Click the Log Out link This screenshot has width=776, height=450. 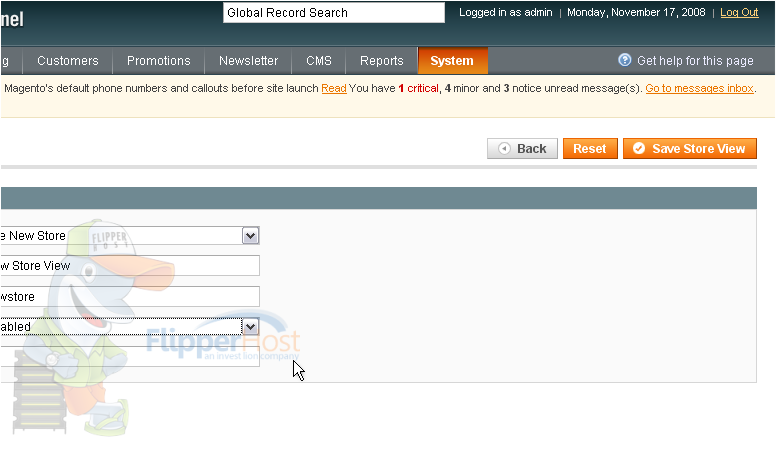(x=739, y=12)
